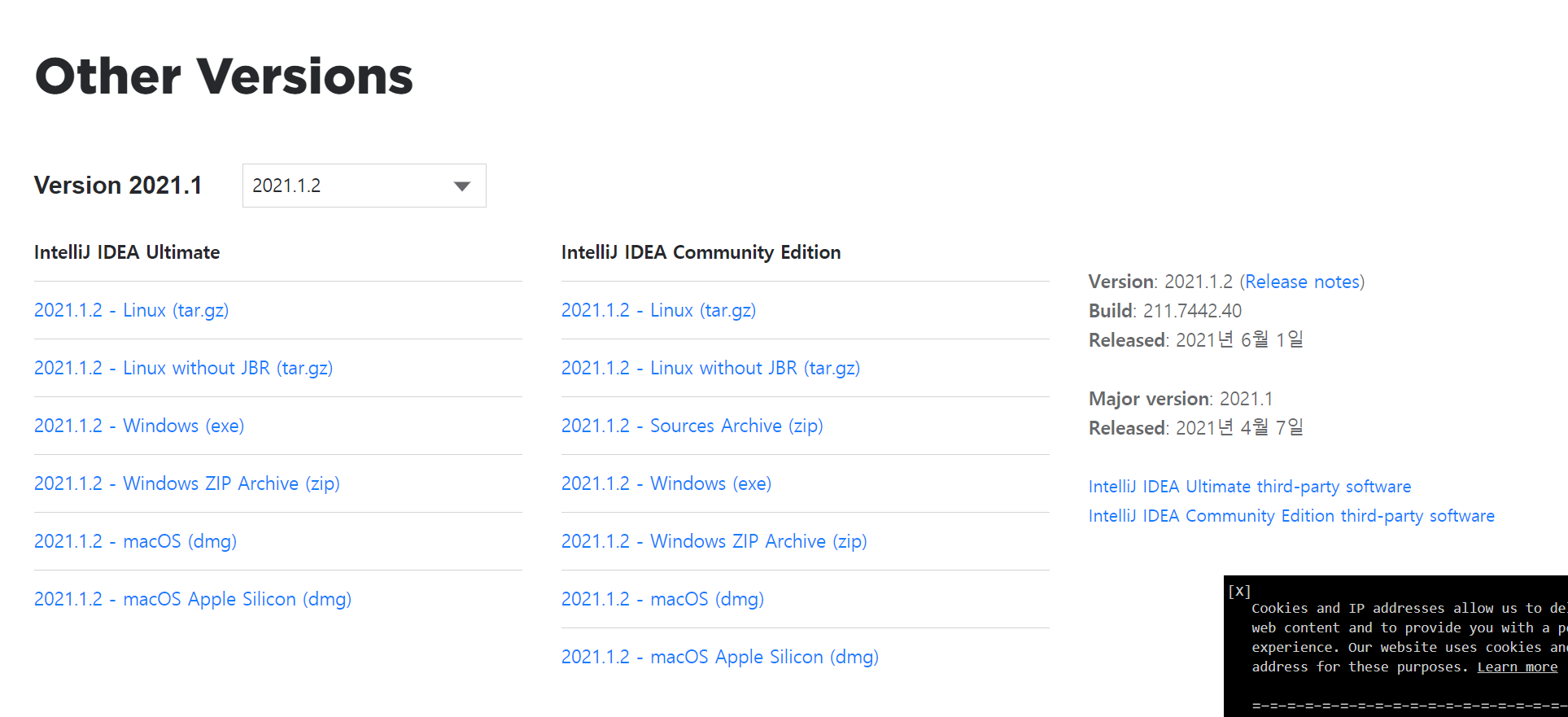1568x717 pixels.
Task: Download Community Edition Linux (tar.gz)
Action: click(x=659, y=310)
